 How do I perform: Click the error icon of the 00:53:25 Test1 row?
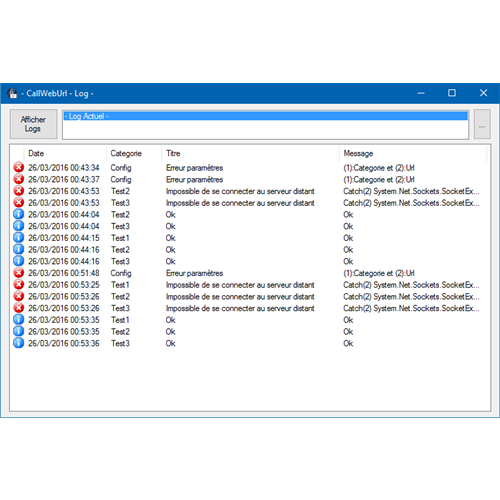coord(19,284)
